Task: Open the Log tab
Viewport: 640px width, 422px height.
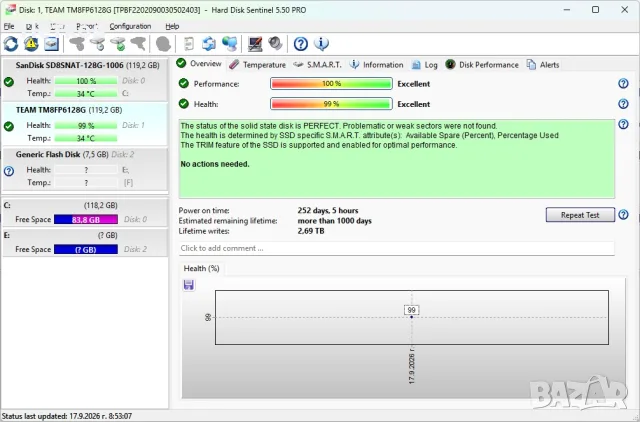Action: (x=424, y=64)
